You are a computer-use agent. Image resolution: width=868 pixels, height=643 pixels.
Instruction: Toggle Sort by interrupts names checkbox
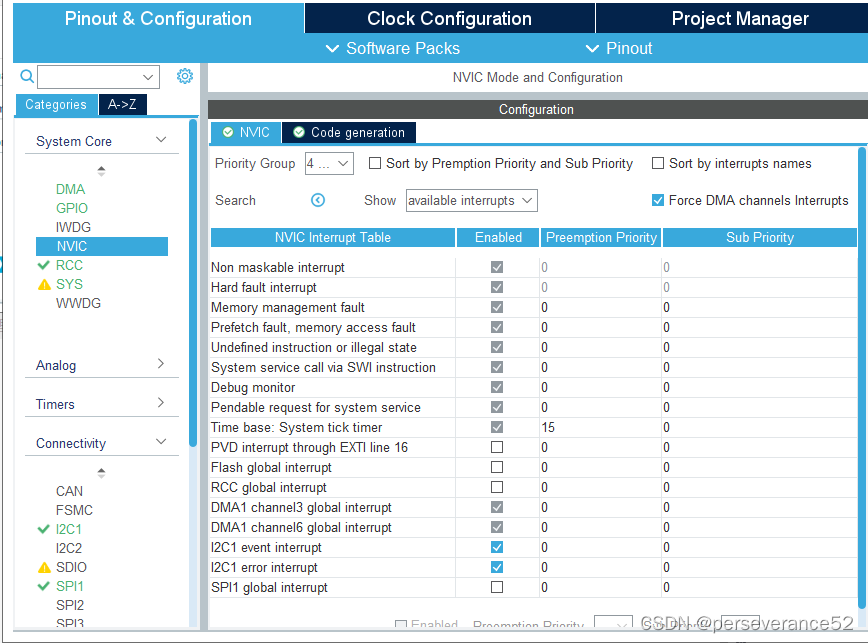click(x=658, y=163)
